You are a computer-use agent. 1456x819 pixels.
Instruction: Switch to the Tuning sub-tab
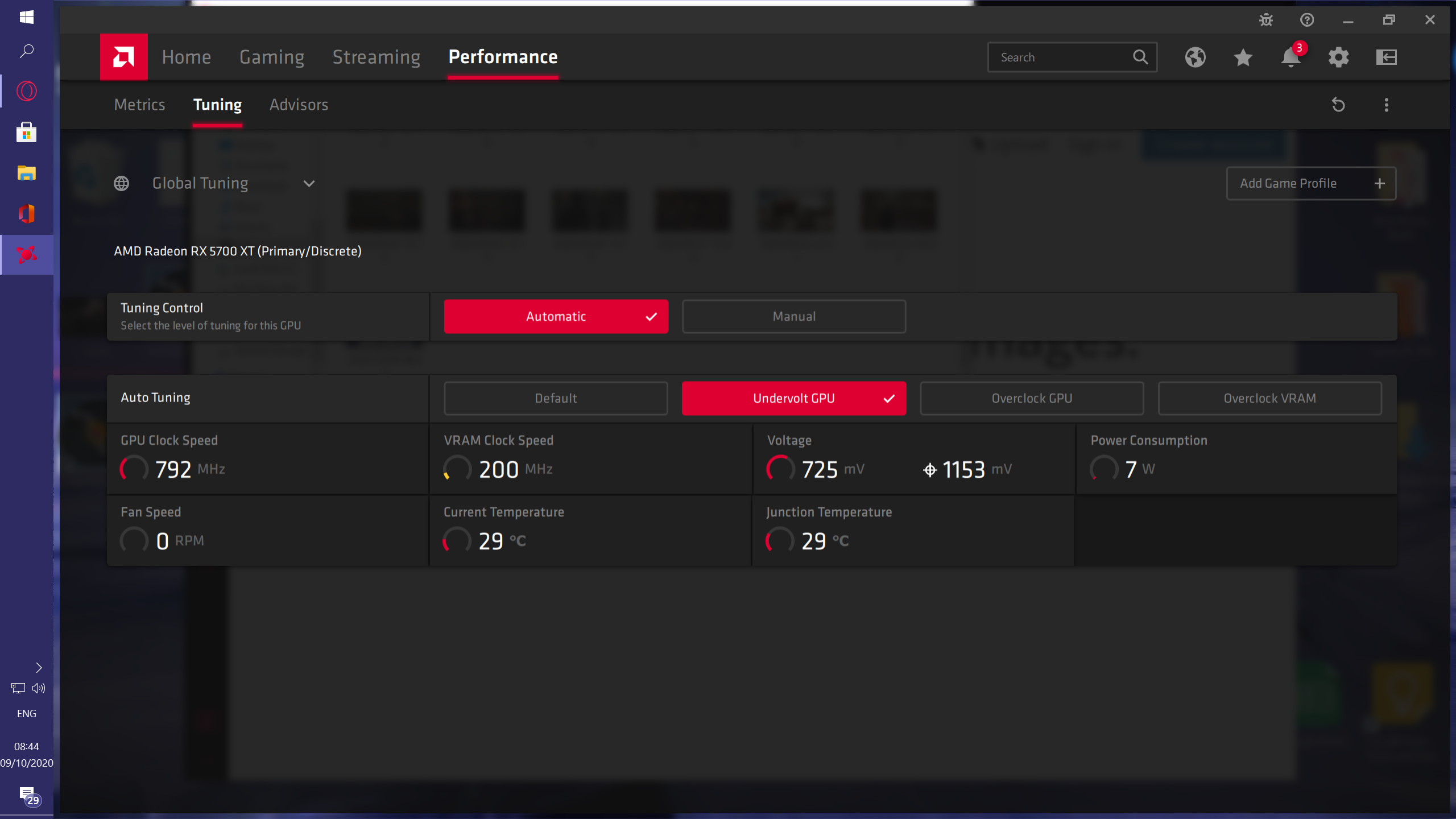point(218,105)
